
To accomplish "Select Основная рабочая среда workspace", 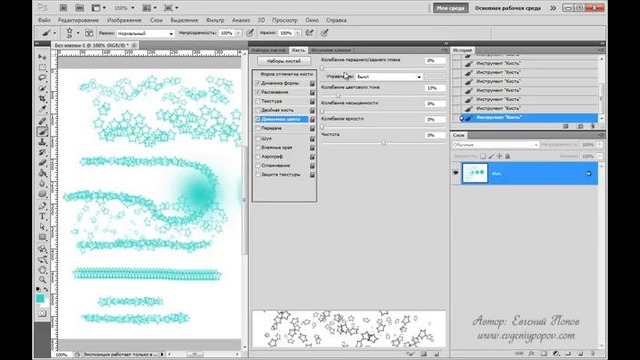I will click(x=507, y=8).
